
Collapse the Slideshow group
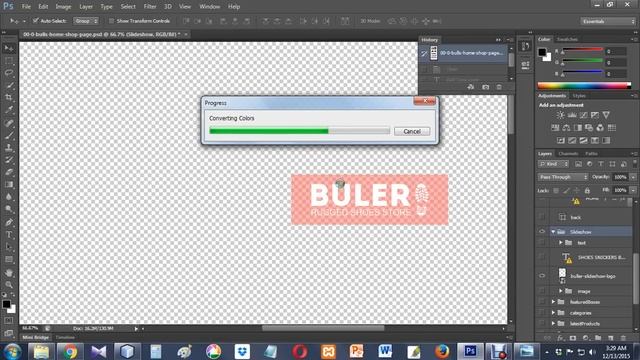tap(553, 231)
